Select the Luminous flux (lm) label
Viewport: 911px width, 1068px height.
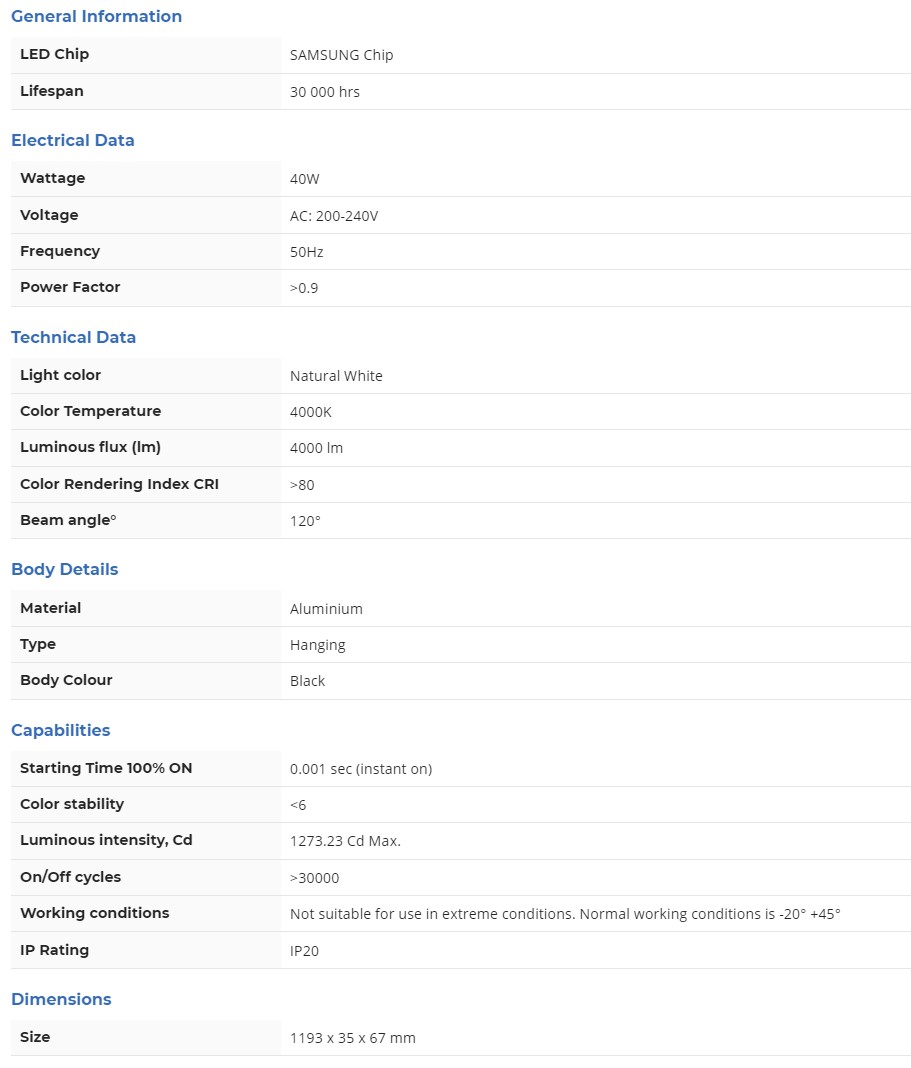[x=90, y=447]
